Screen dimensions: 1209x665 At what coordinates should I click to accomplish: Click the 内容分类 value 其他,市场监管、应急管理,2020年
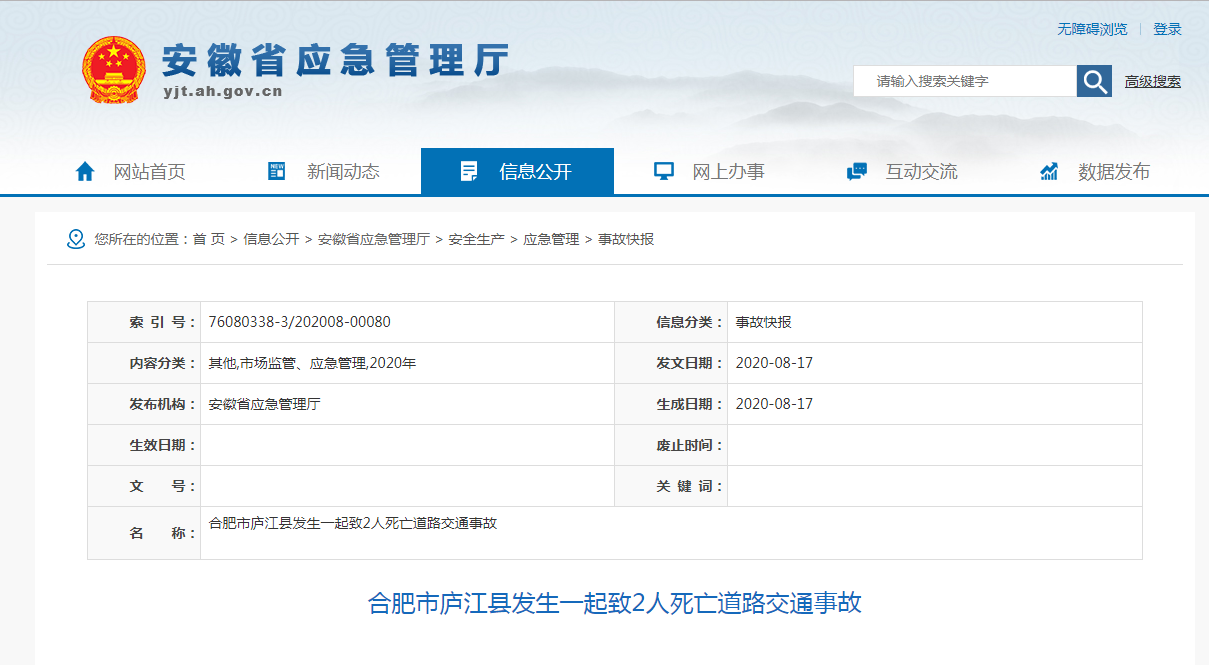(x=312, y=363)
